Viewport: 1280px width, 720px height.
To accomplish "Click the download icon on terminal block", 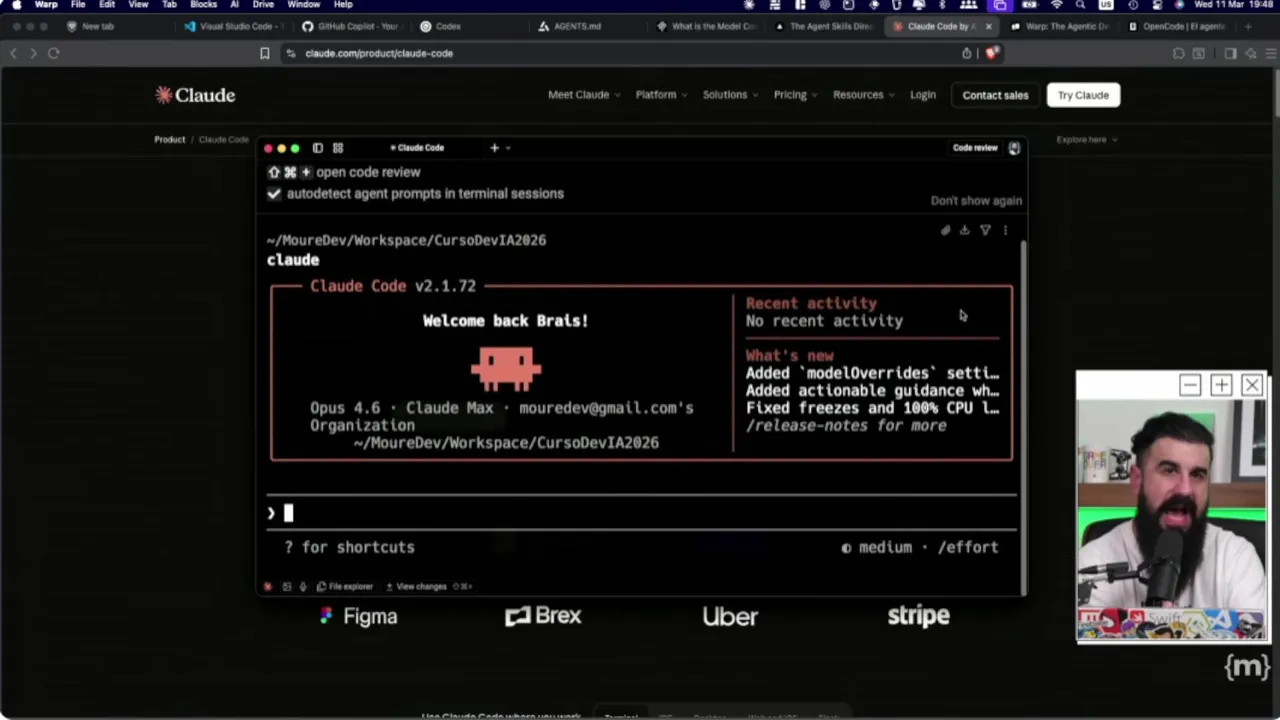I will click(x=965, y=231).
